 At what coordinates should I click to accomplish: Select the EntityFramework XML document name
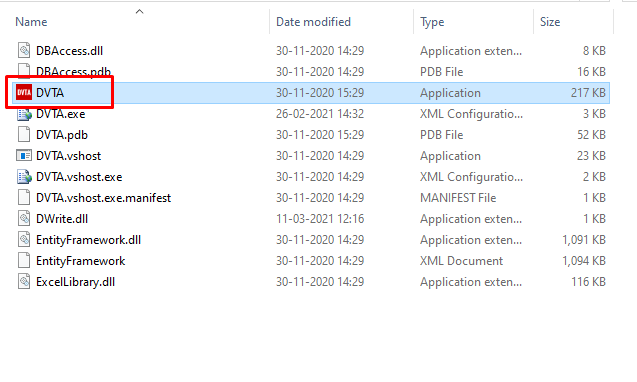coord(80,261)
